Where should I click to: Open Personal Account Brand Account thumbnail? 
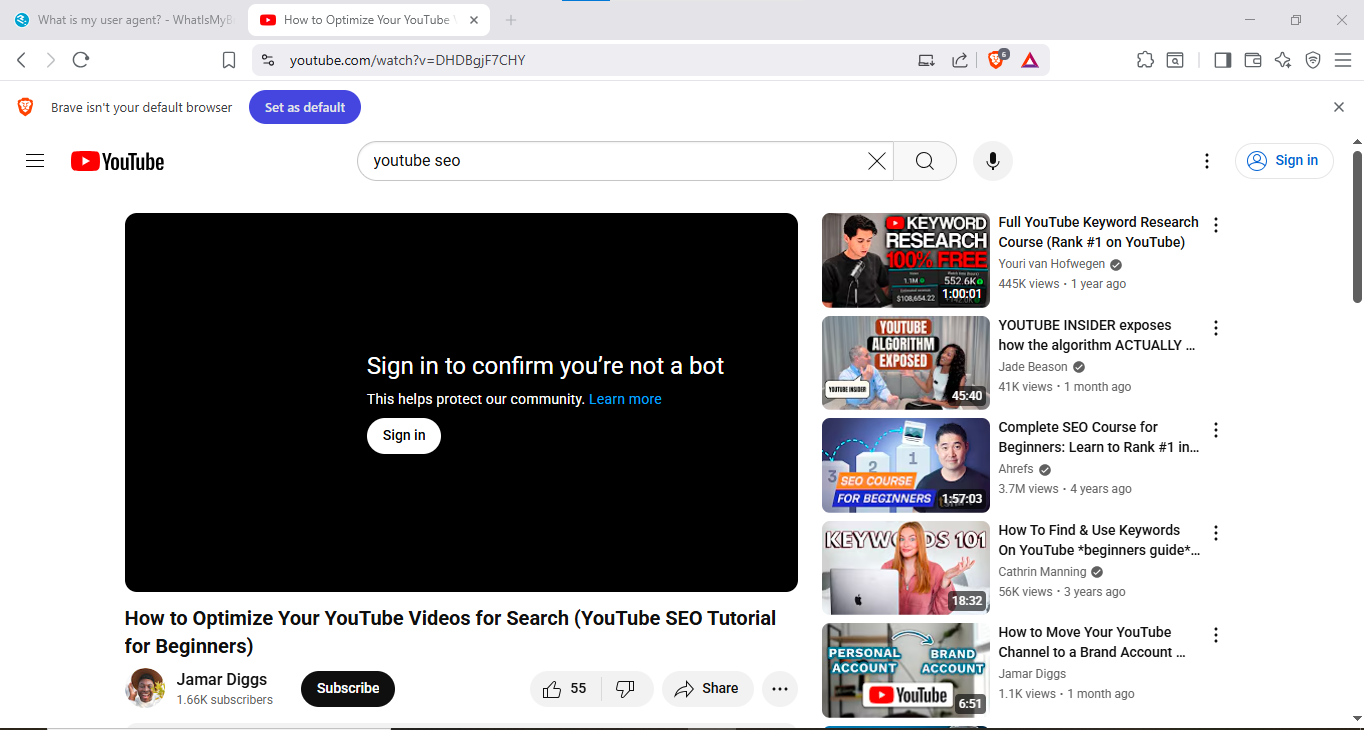906,670
